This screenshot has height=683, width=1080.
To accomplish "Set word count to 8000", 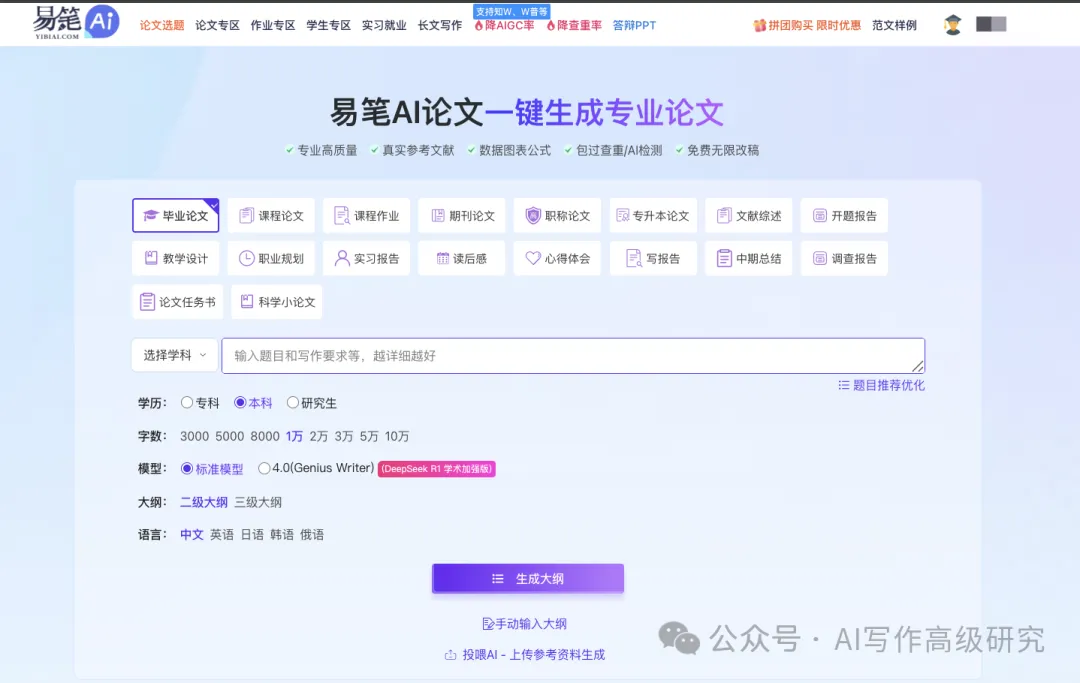I will click(x=264, y=437).
